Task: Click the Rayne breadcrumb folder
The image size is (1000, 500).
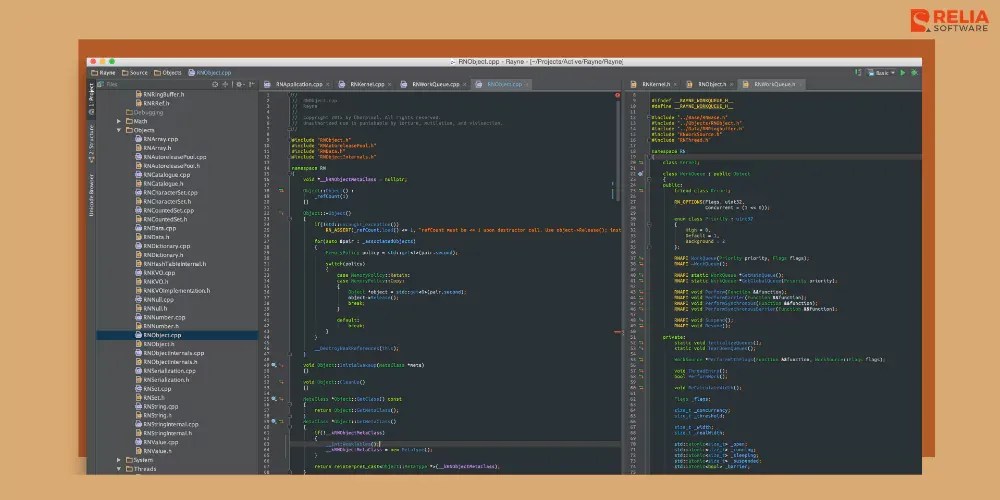Action: coord(103,73)
